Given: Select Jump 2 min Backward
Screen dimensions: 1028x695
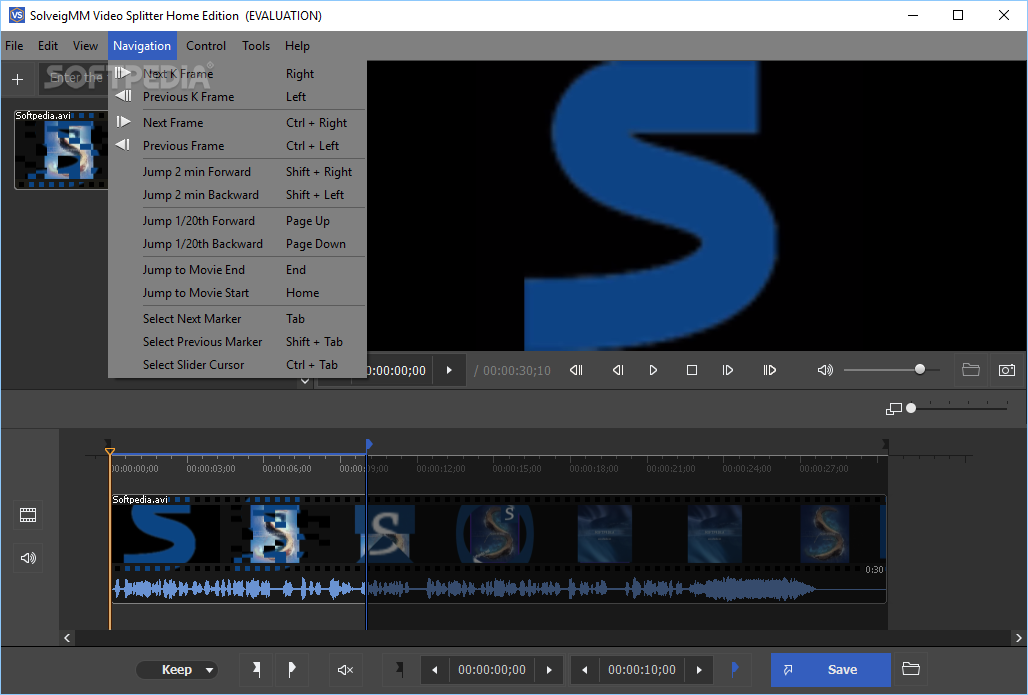Looking at the screenshot, I should 237,195.
